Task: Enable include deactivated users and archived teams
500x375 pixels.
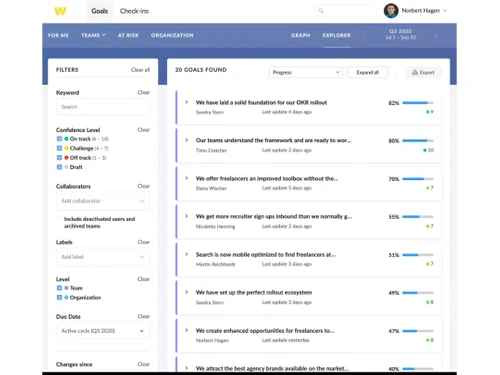Action: tap(59, 219)
